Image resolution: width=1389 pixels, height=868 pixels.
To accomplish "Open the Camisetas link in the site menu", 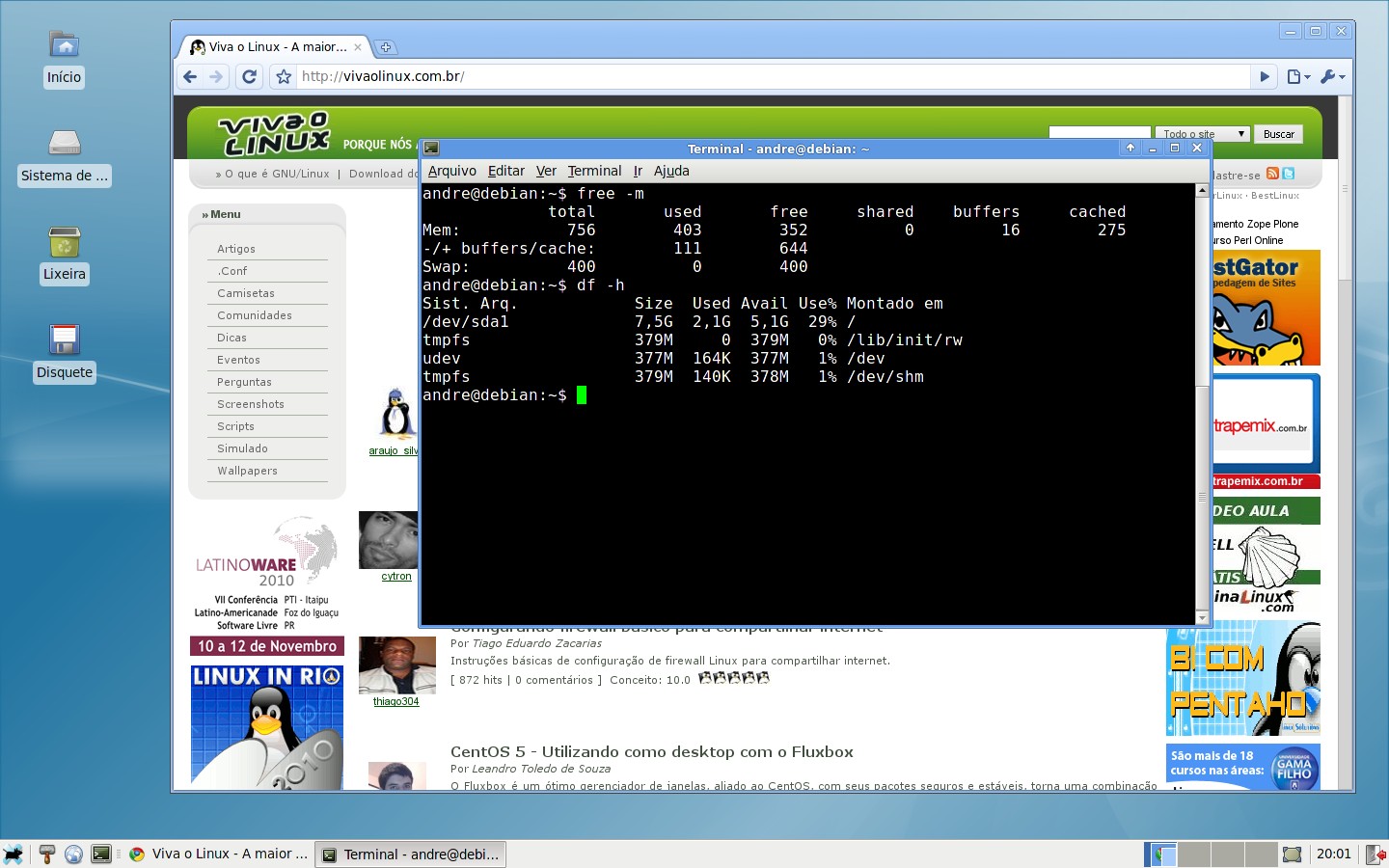I will pos(246,293).
